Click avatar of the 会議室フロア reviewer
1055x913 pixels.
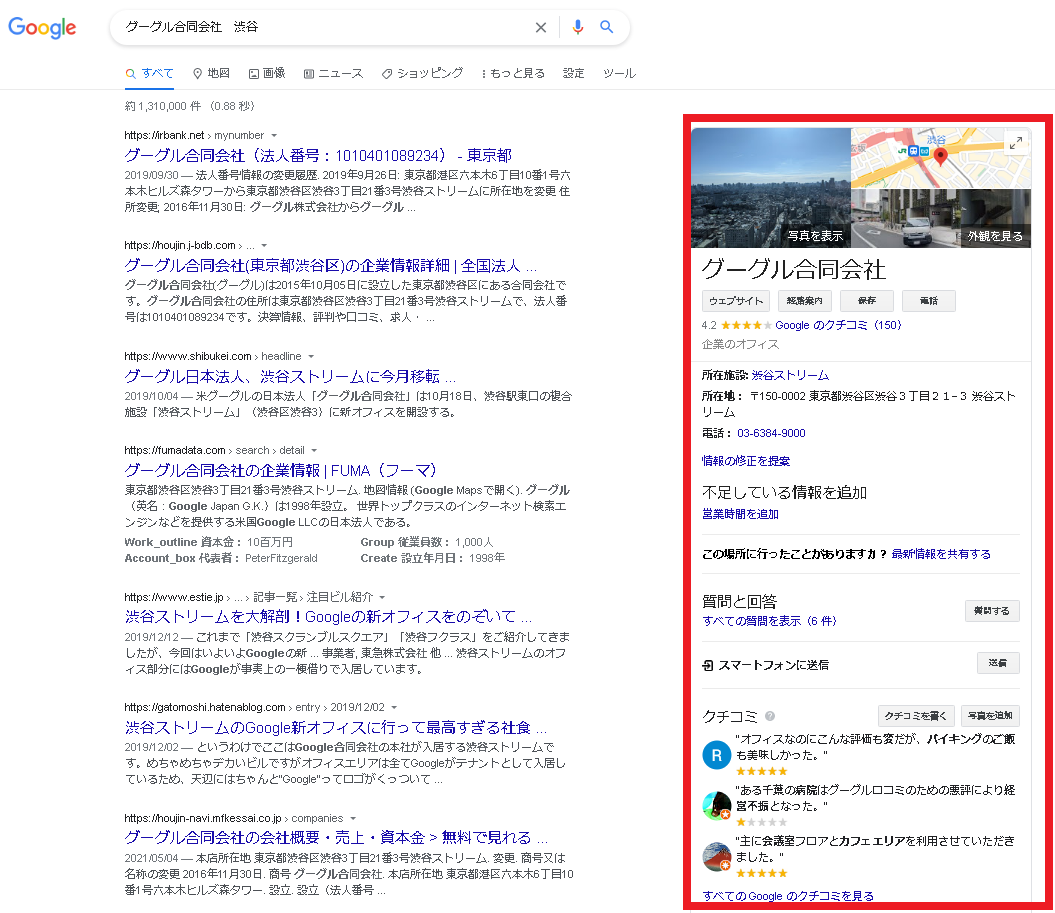pyautogui.click(x=717, y=856)
